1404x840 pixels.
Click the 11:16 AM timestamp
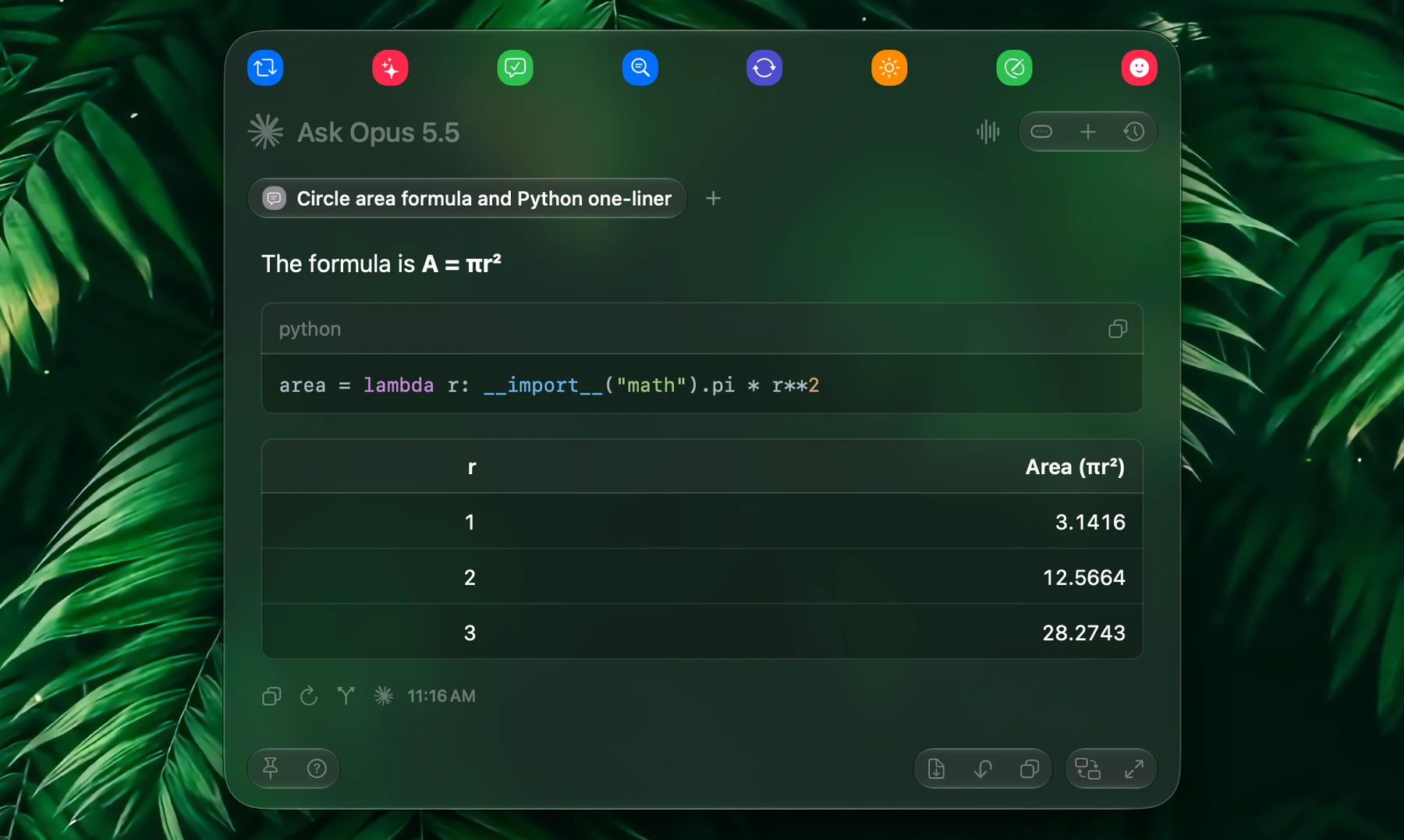click(441, 696)
